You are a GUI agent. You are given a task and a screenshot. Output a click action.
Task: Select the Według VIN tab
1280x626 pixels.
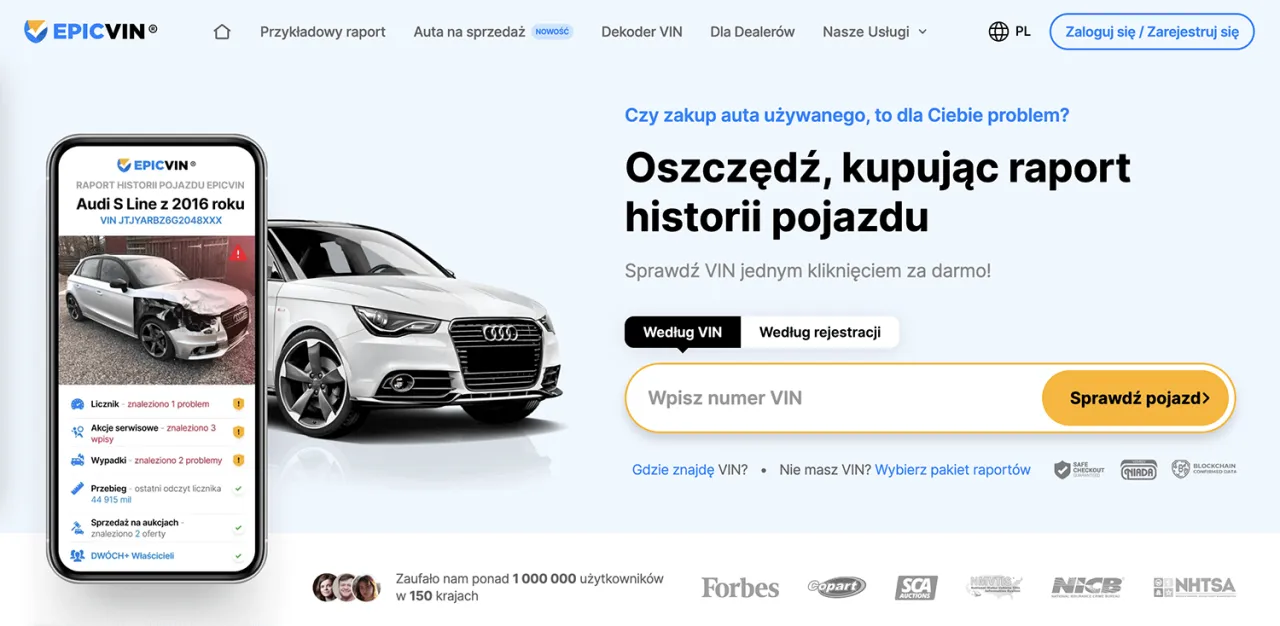[x=683, y=332]
